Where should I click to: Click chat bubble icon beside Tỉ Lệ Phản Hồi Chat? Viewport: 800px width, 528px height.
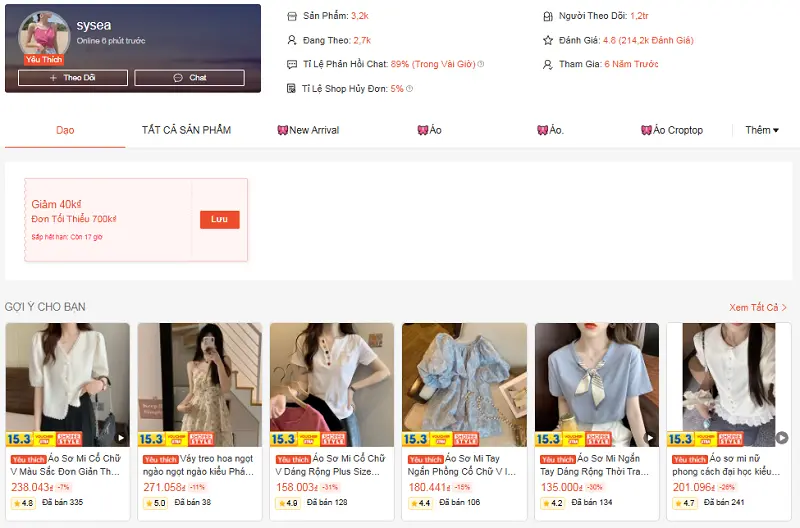[x=292, y=64]
